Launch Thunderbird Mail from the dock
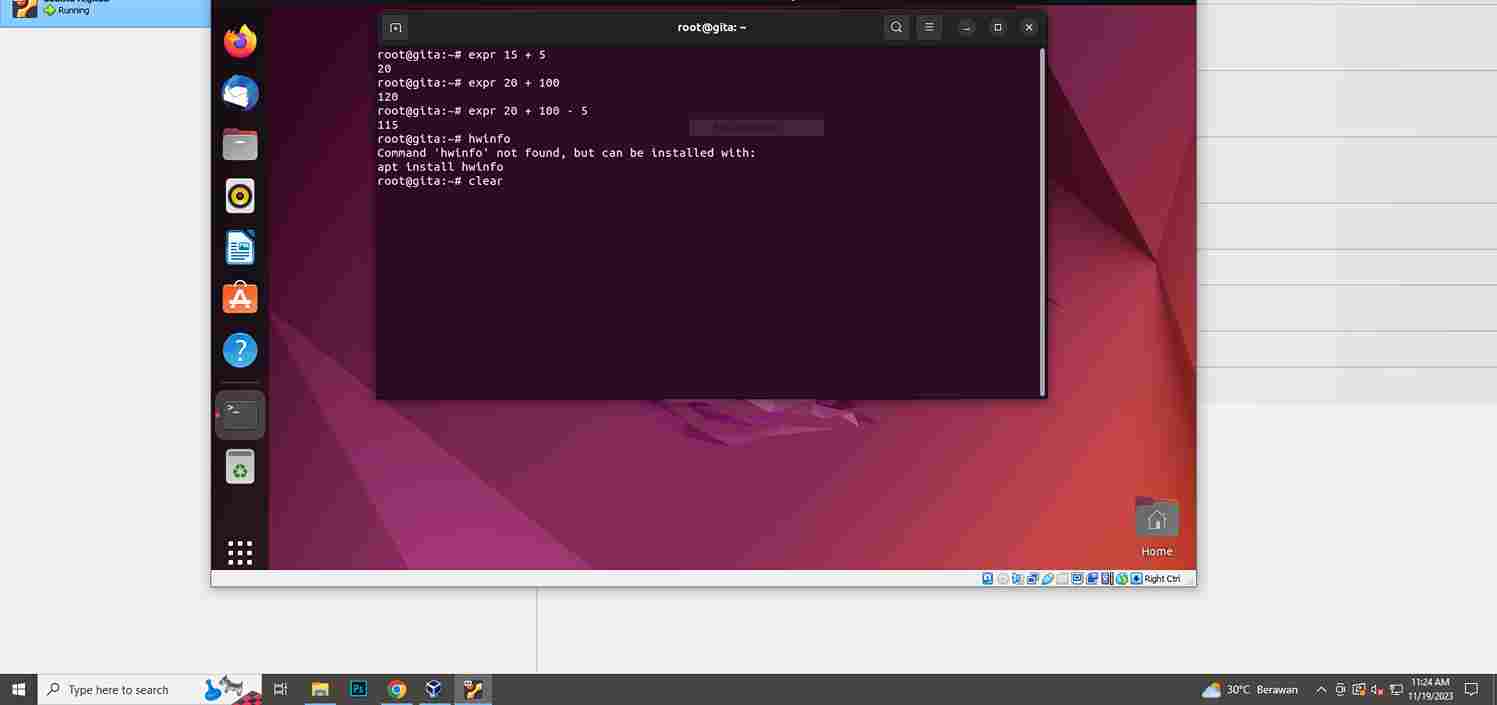This screenshot has height=705, width=1497. coord(240,93)
